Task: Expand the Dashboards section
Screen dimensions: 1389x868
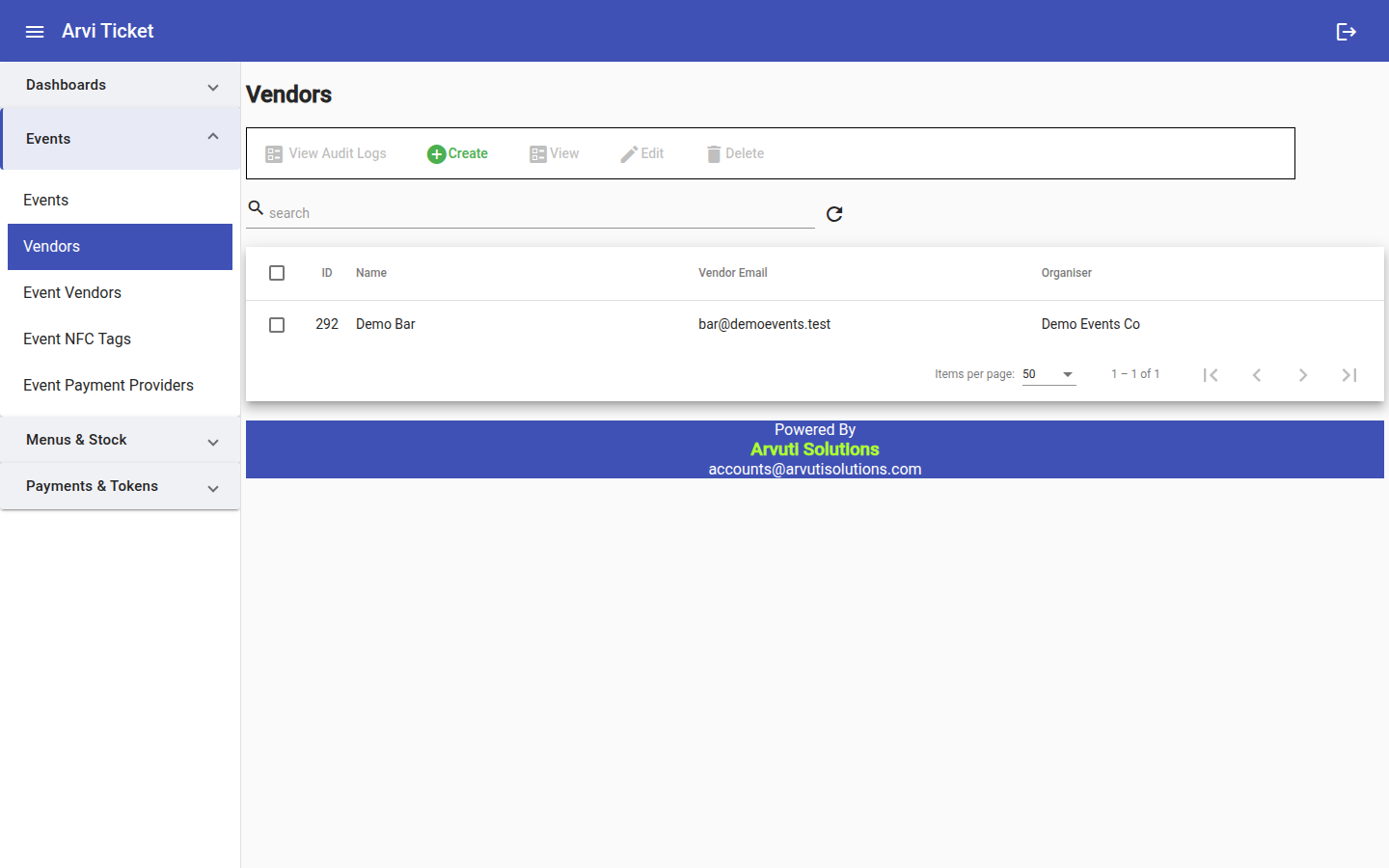Action: [x=121, y=85]
